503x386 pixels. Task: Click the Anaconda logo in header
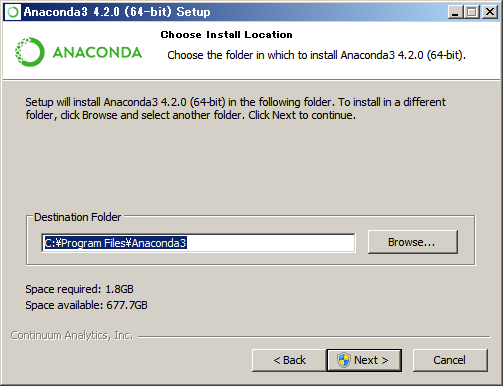pos(79,52)
